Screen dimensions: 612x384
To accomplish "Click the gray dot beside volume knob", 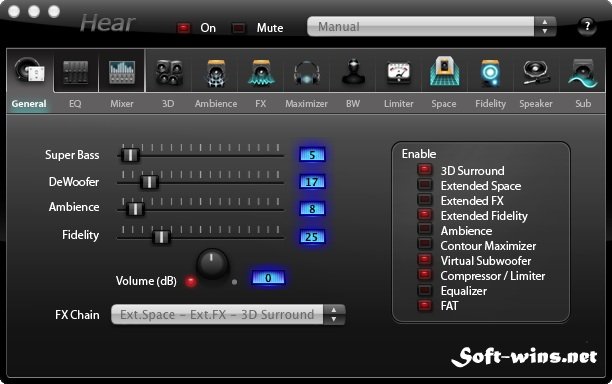I will (x=234, y=282).
